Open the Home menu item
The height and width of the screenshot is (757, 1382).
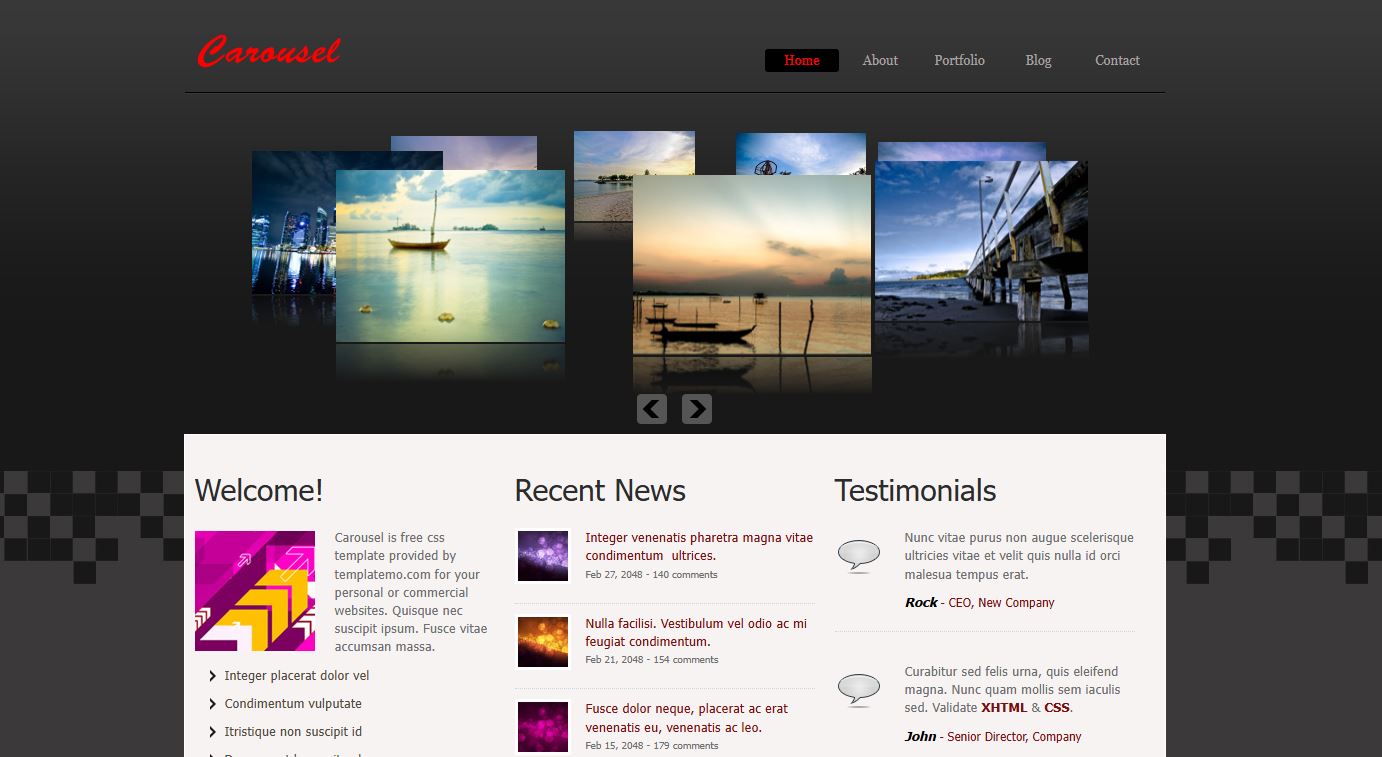801,60
